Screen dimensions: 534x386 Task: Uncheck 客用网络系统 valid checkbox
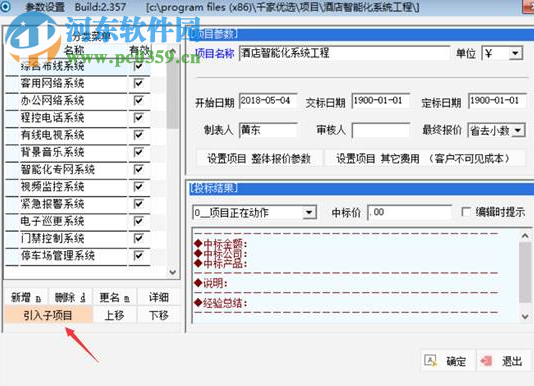click(x=138, y=83)
